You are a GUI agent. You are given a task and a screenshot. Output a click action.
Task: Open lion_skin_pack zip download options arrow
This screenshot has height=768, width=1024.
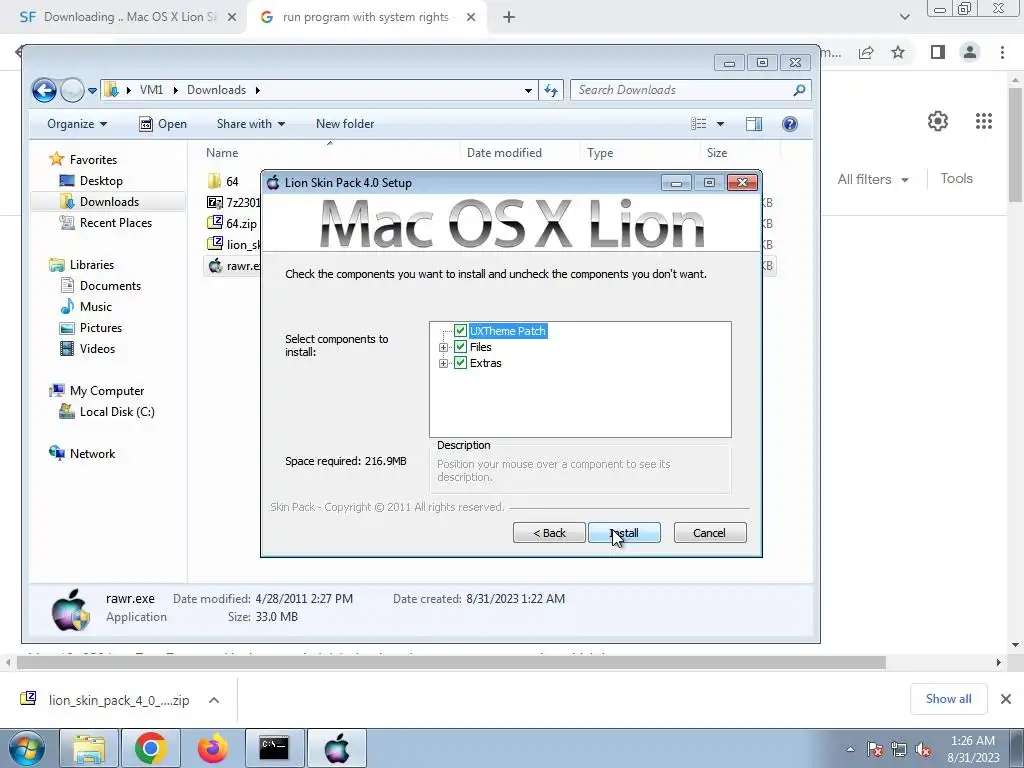pos(214,700)
